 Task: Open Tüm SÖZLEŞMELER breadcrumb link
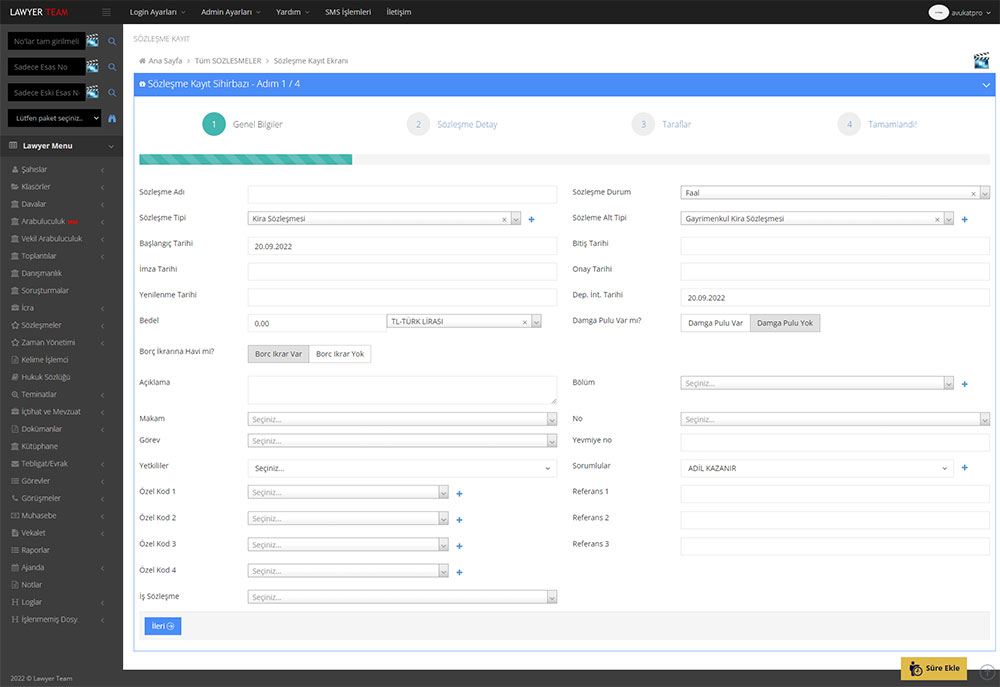tap(228, 61)
